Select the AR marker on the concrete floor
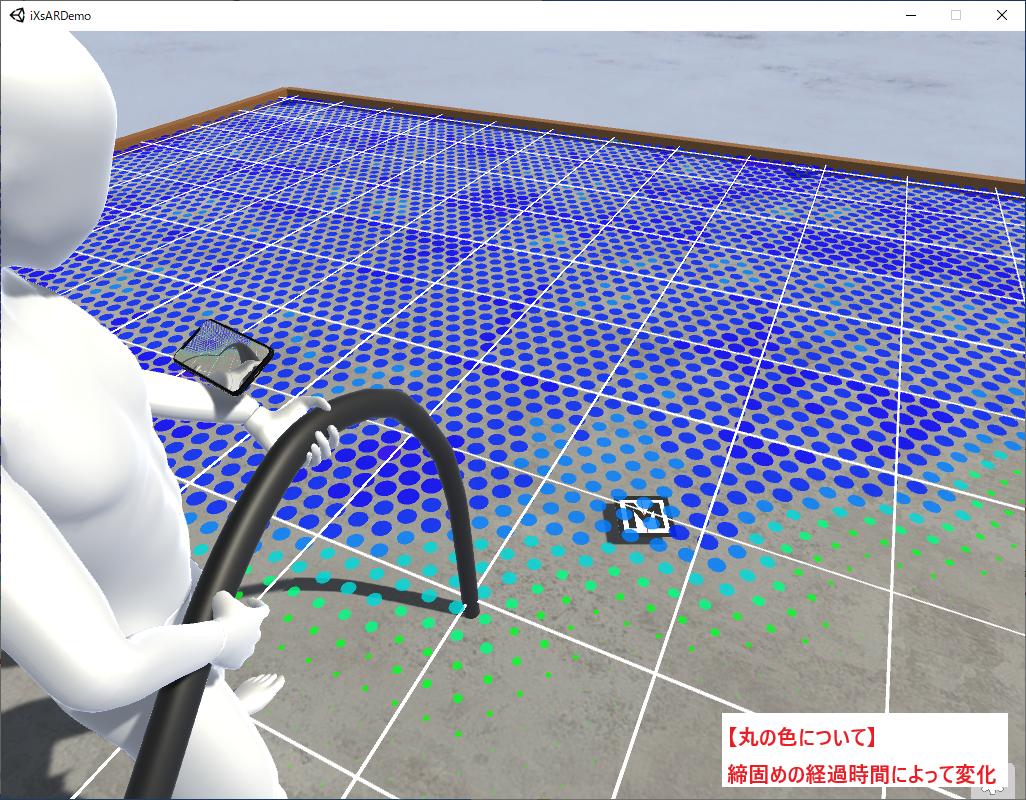 pos(642,516)
